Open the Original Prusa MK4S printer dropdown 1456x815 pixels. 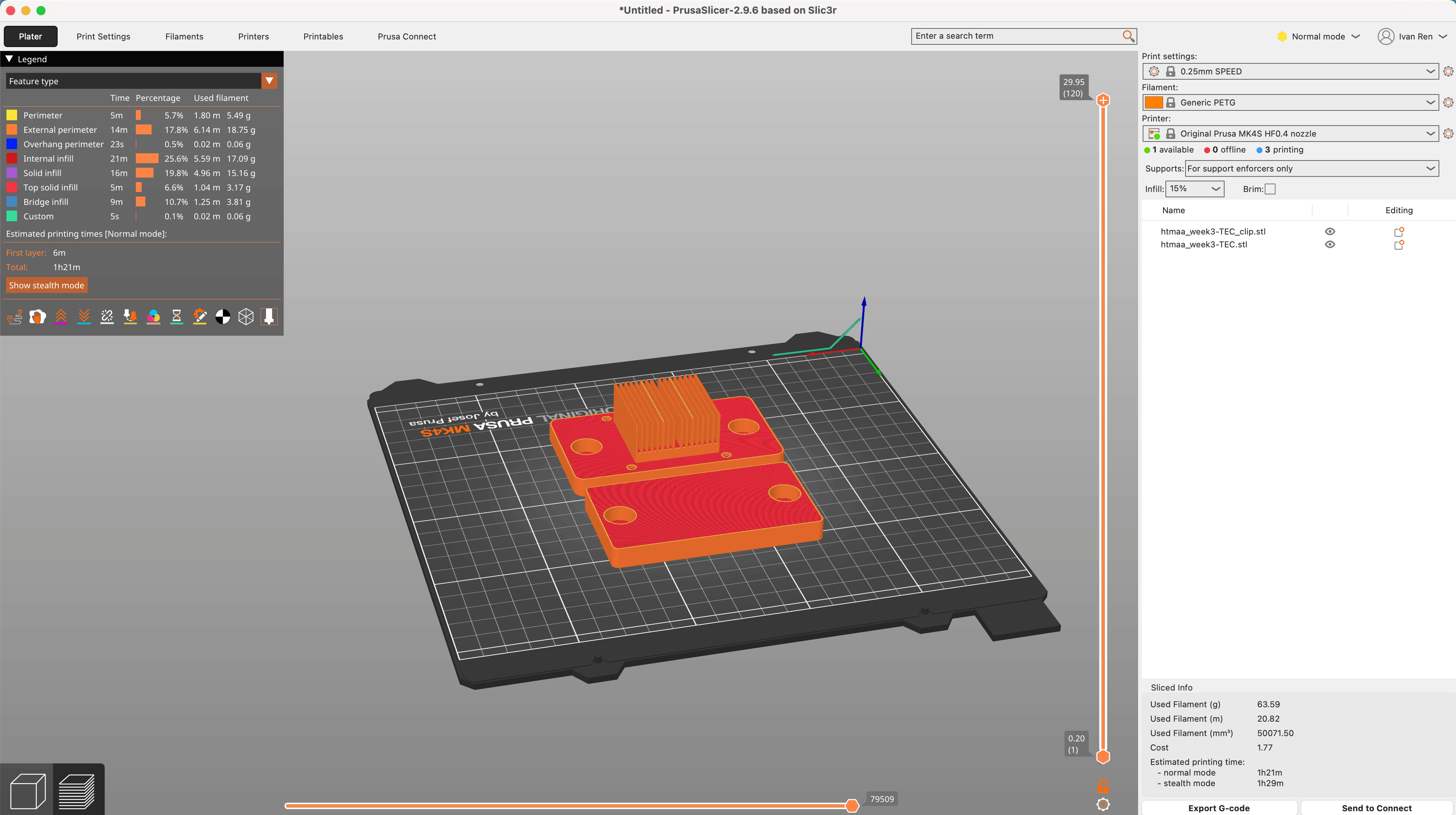point(1290,134)
